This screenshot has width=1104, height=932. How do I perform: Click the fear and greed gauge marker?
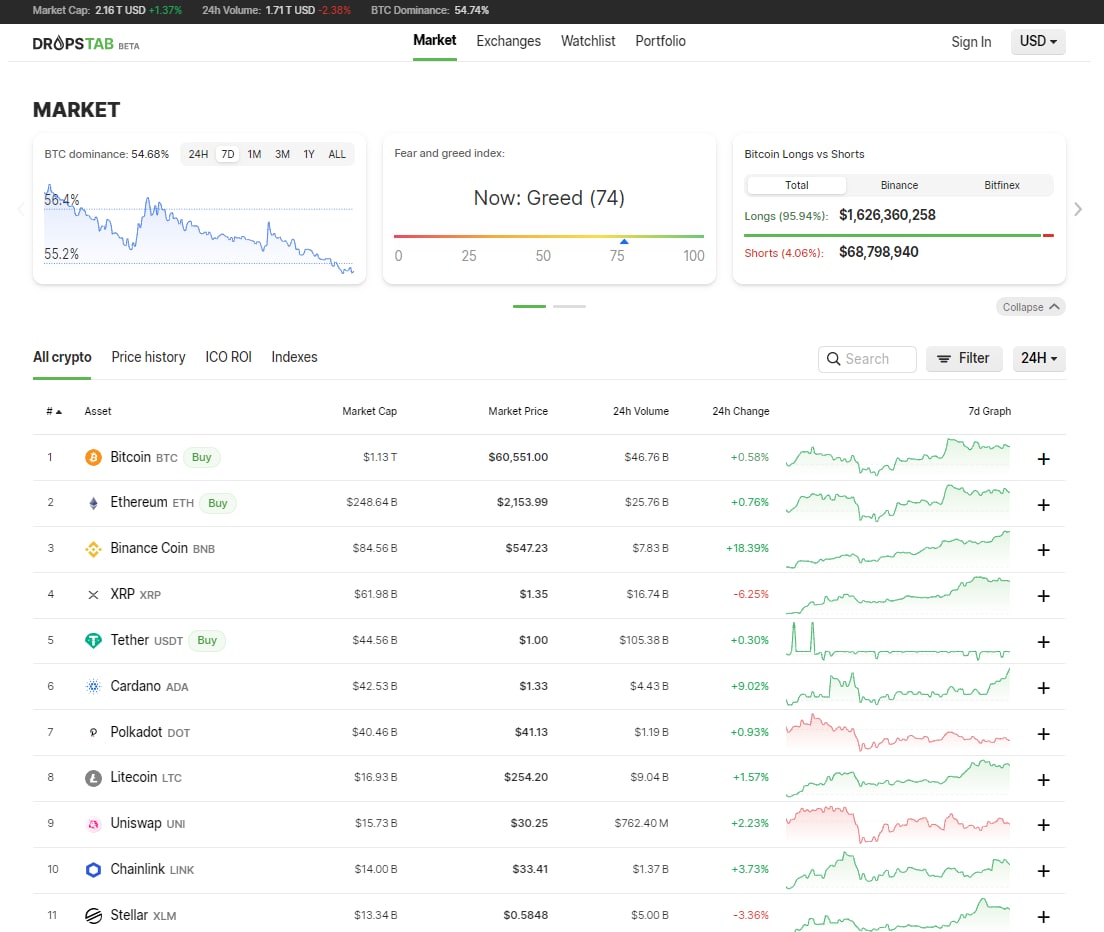tap(624, 241)
